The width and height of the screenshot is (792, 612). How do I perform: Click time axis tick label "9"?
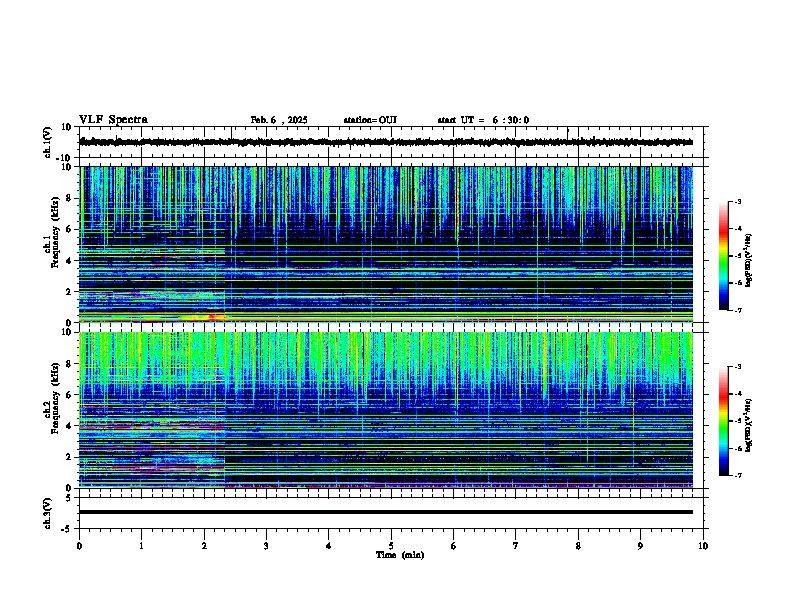coord(640,546)
